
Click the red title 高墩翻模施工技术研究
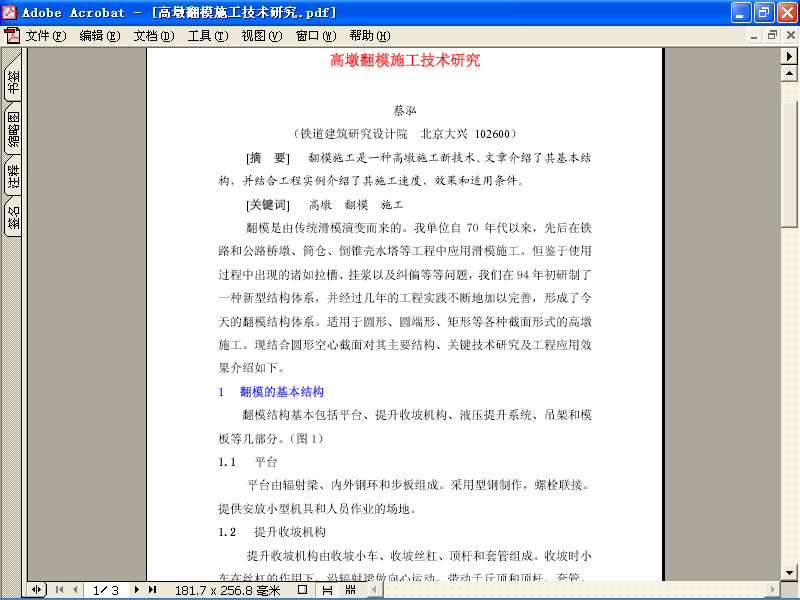pos(405,60)
